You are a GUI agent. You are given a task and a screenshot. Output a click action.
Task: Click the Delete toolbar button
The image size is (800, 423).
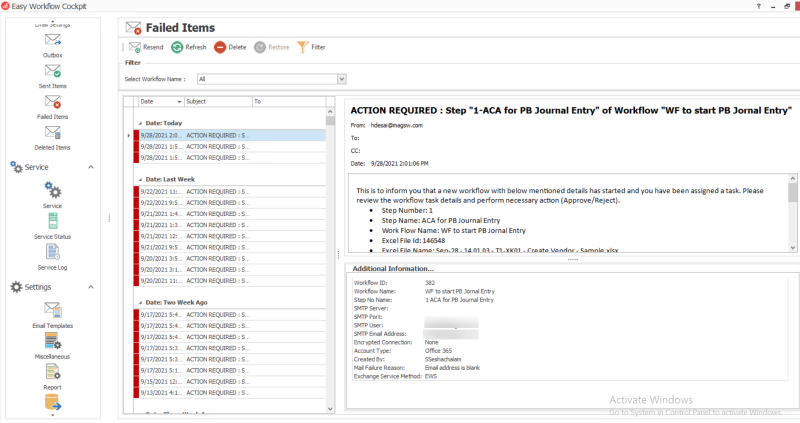pos(230,47)
